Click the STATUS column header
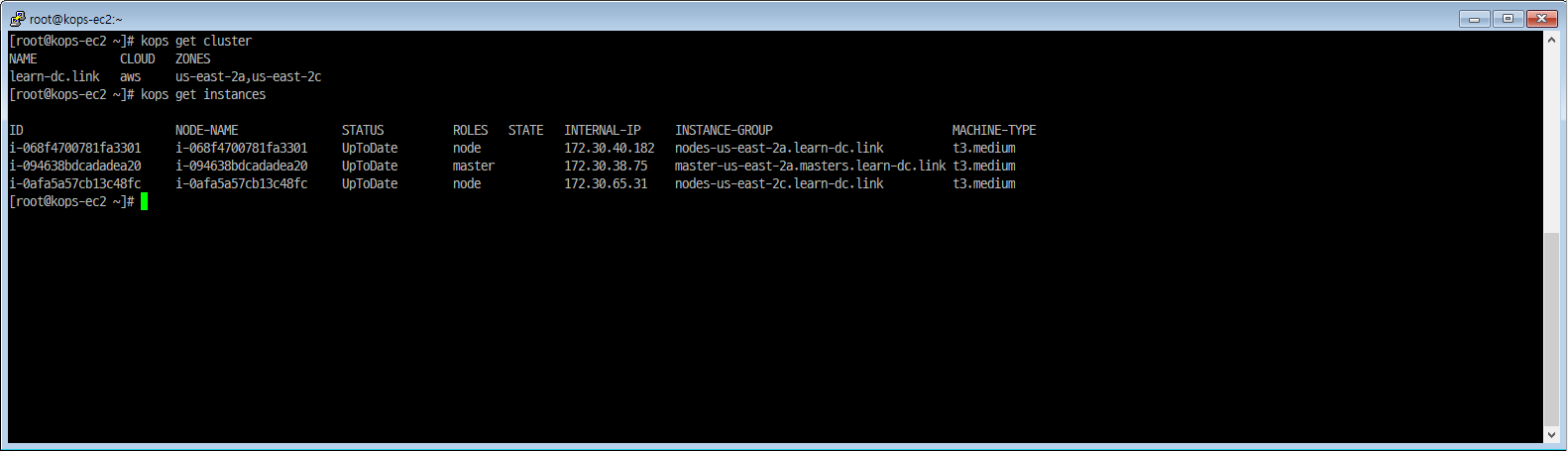This screenshot has height=451, width=1568. click(x=363, y=130)
